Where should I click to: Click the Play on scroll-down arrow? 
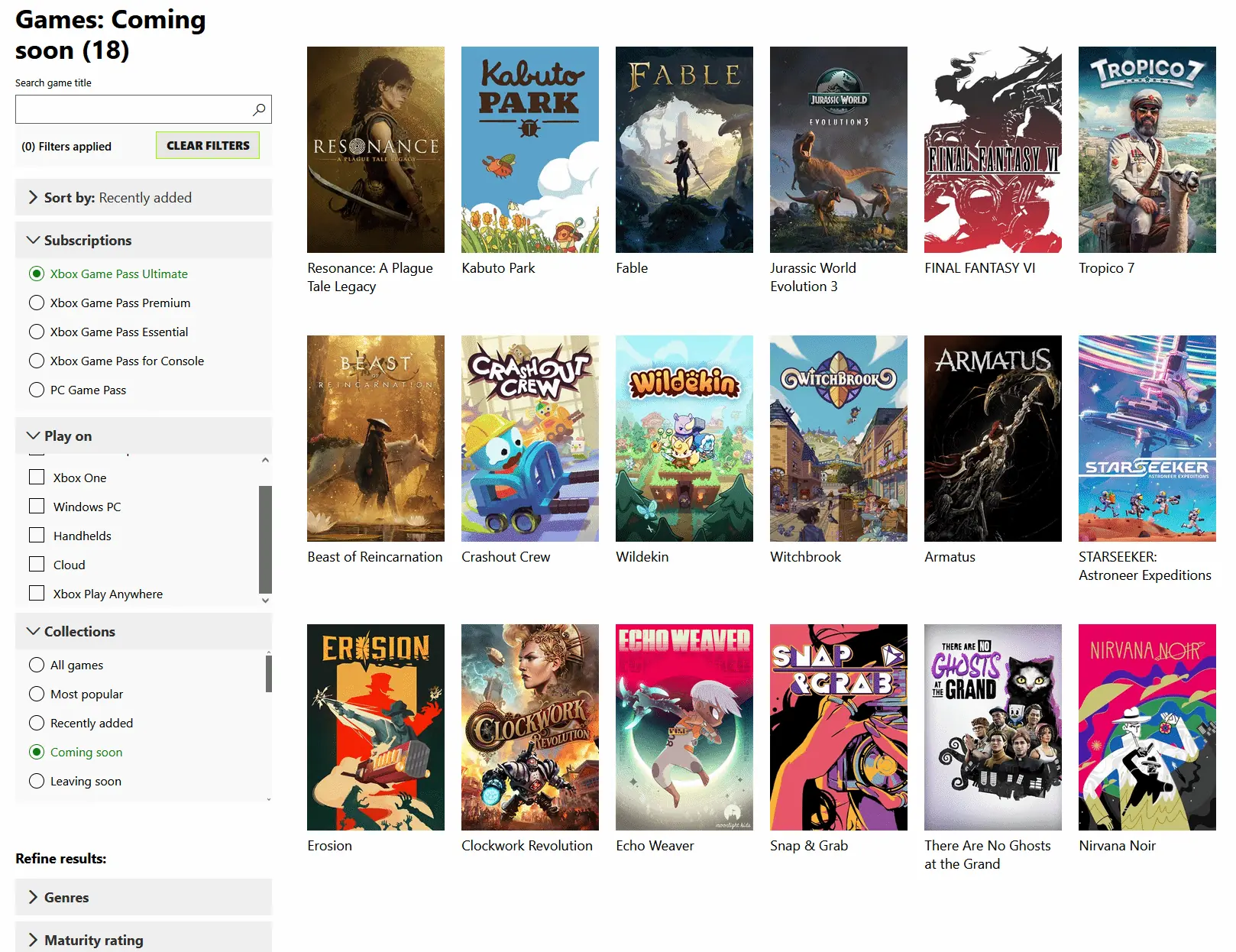[x=265, y=601]
